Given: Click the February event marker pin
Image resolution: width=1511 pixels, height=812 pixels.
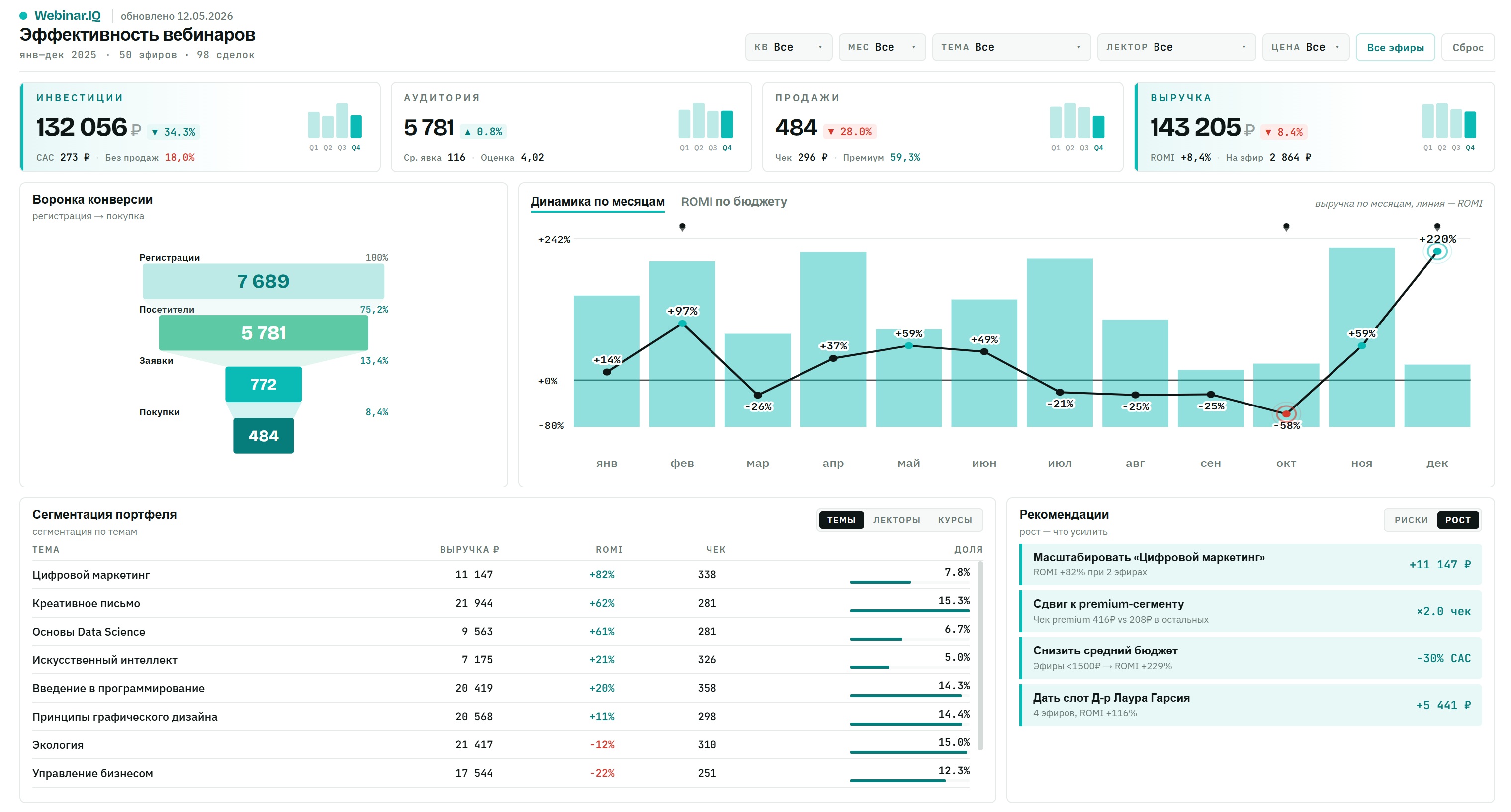Looking at the screenshot, I should pyautogui.click(x=682, y=227).
